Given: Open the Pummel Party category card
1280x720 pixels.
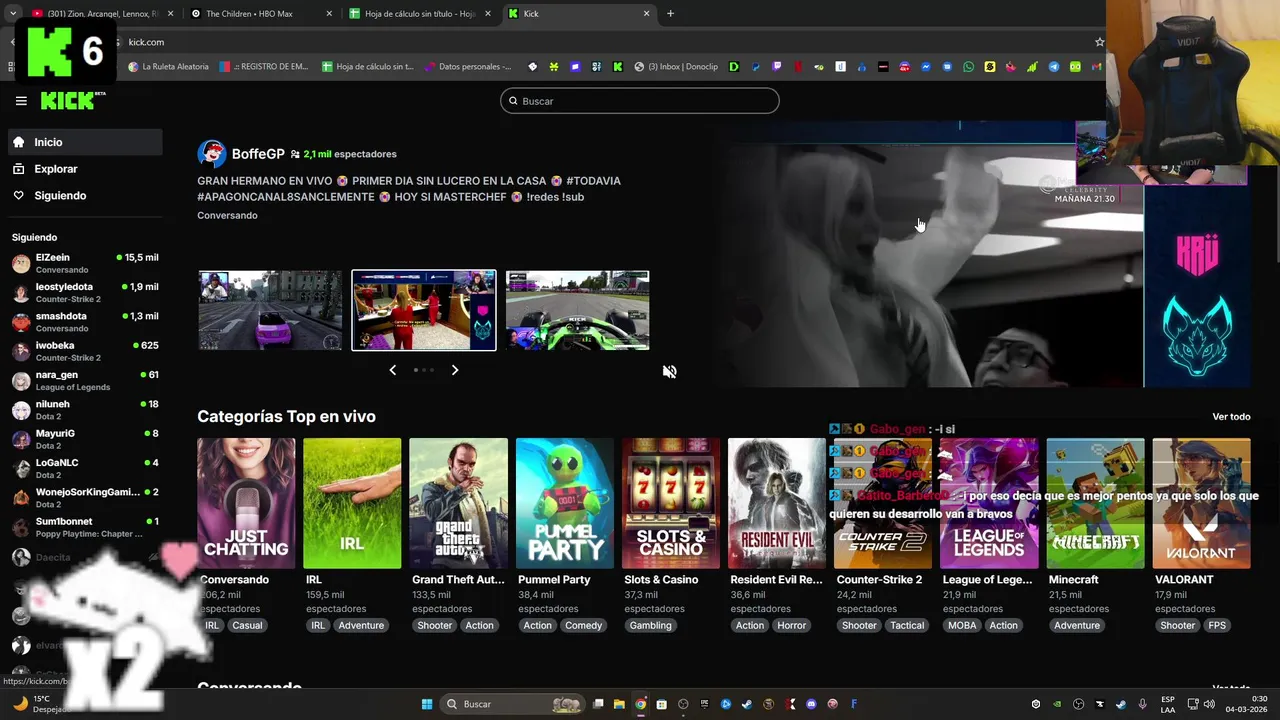Looking at the screenshot, I should click(x=565, y=503).
